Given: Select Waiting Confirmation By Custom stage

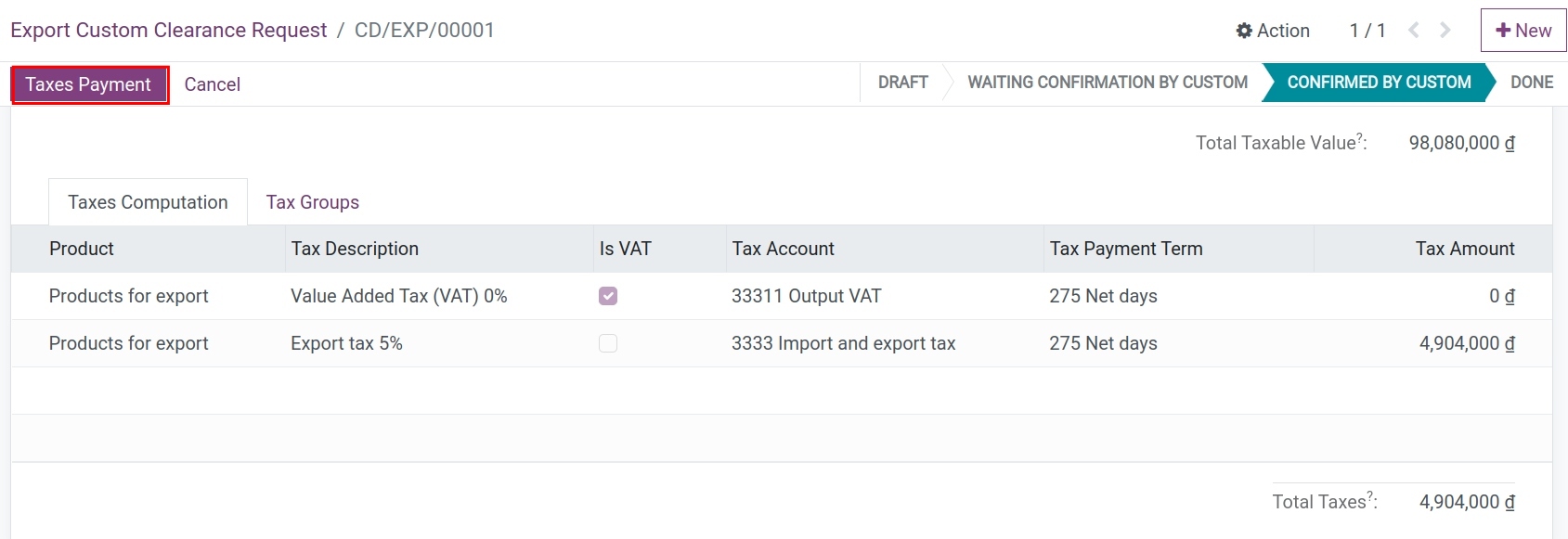Looking at the screenshot, I should coord(1108,83).
